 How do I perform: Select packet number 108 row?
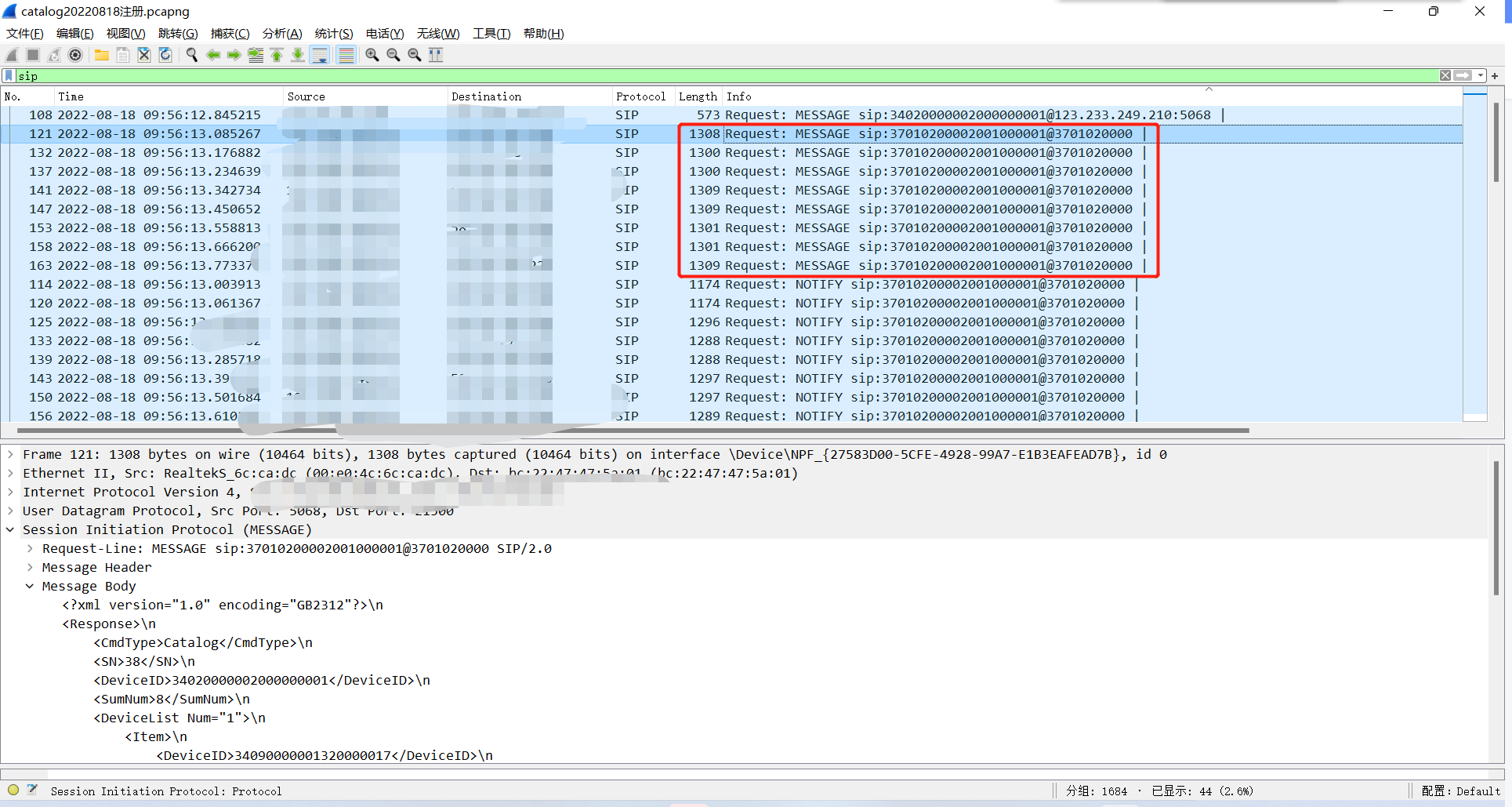click(732, 115)
